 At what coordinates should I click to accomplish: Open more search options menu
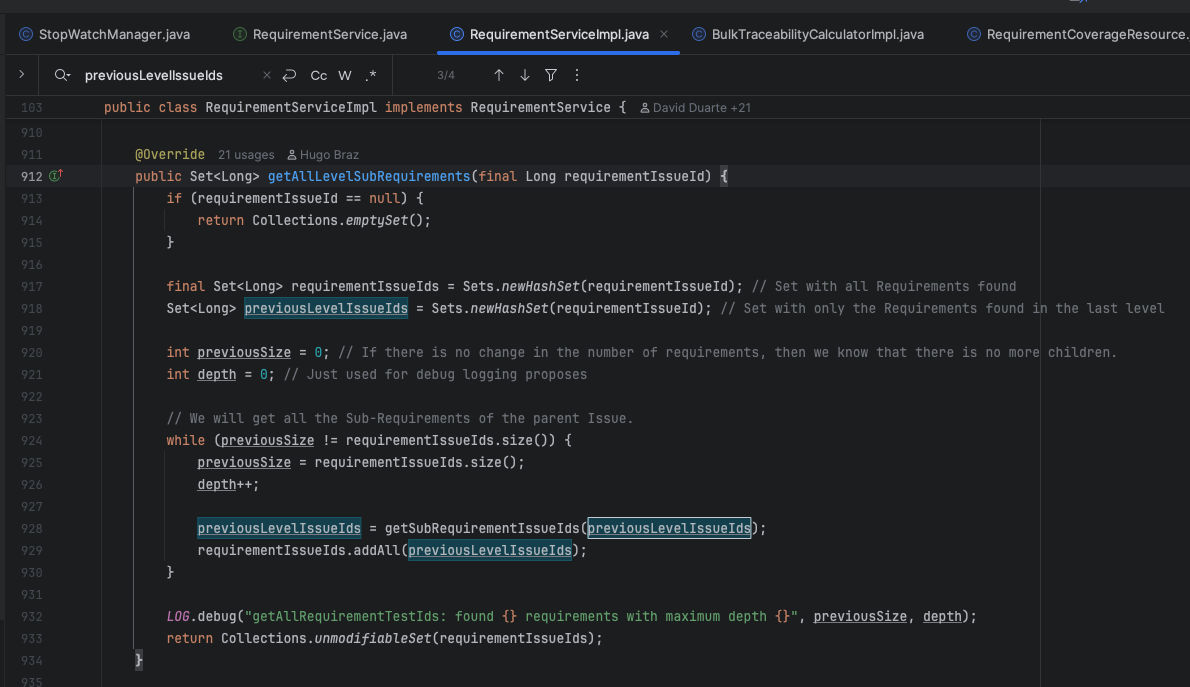tap(576, 75)
